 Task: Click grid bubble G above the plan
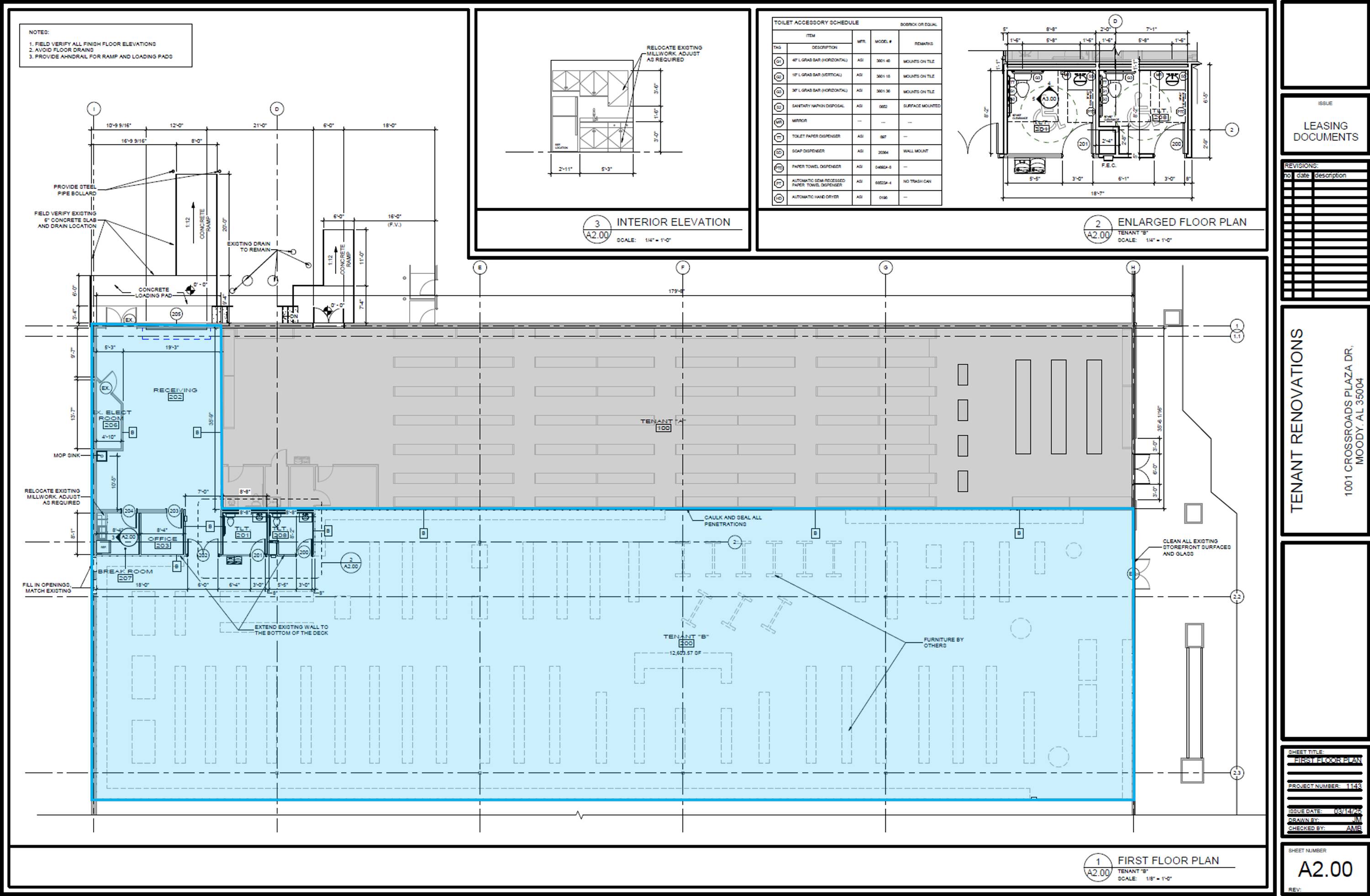(885, 268)
